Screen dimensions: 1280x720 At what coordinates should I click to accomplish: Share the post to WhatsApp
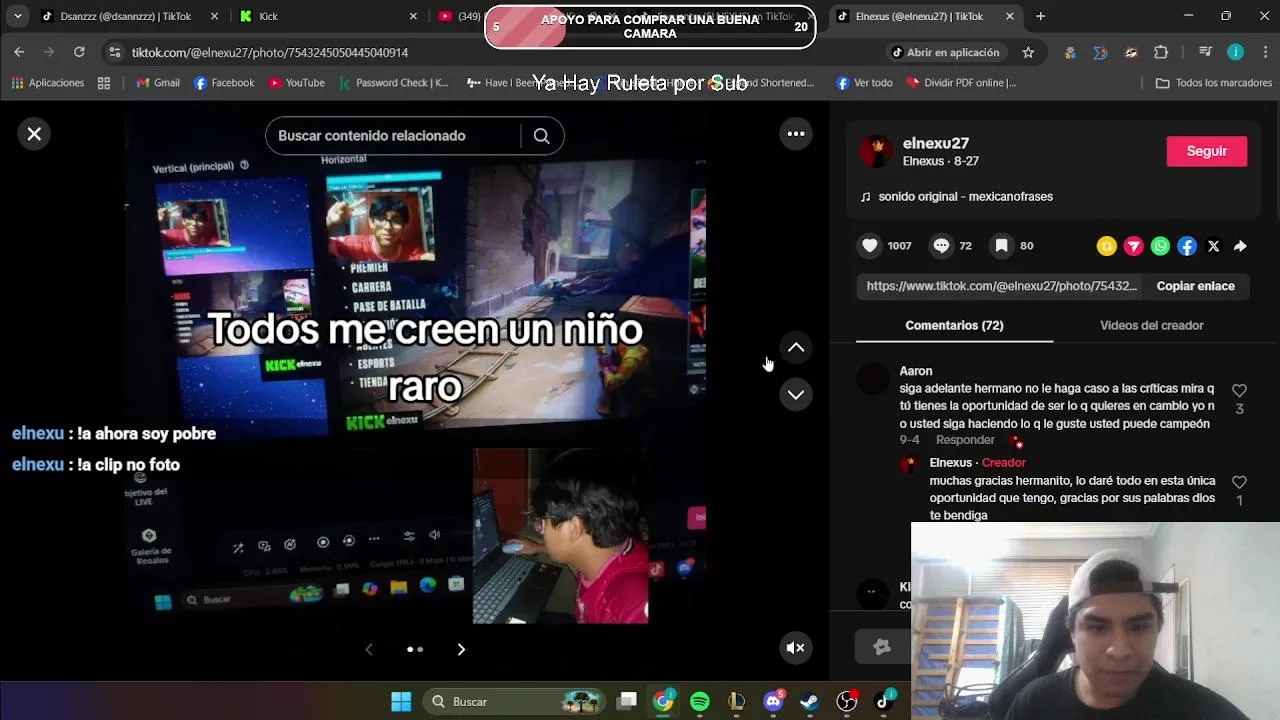(x=1160, y=246)
